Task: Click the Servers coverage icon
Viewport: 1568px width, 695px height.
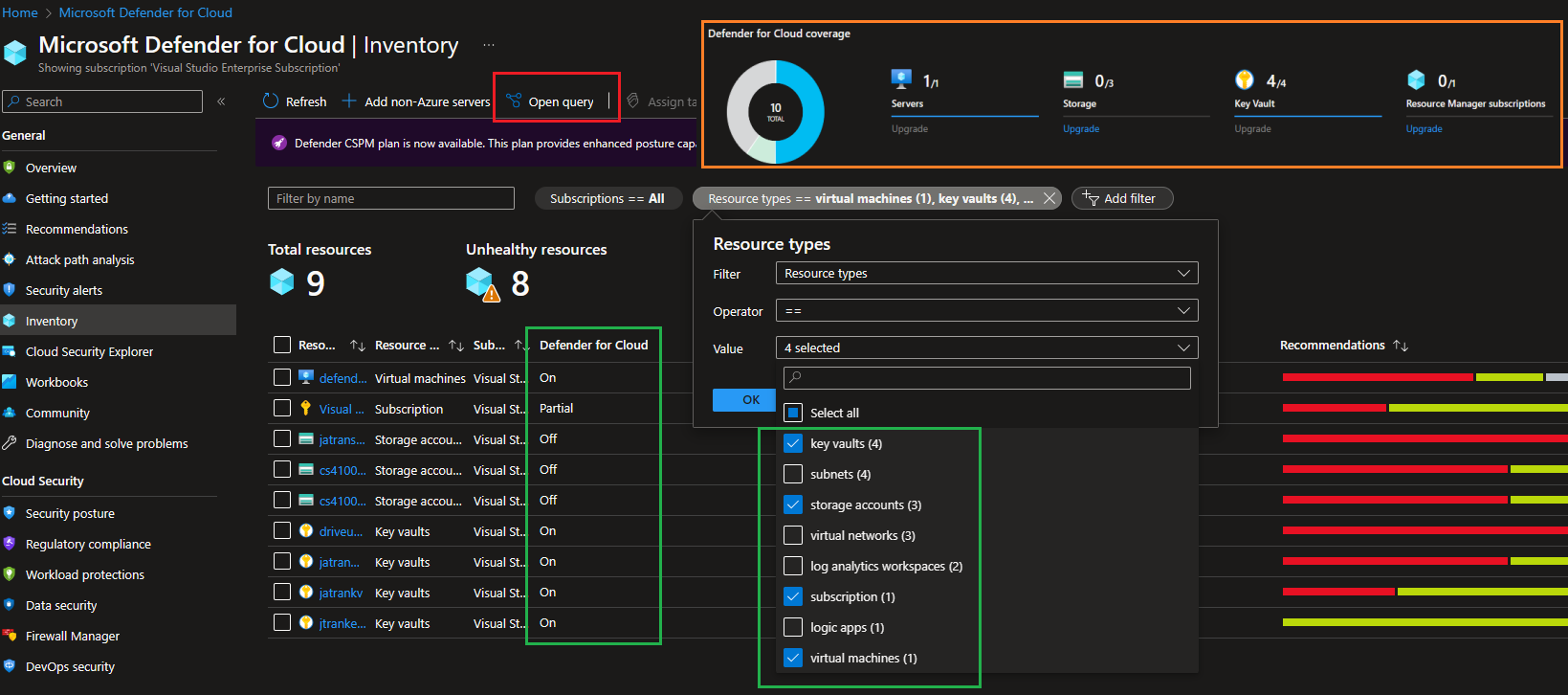Action: [901, 79]
